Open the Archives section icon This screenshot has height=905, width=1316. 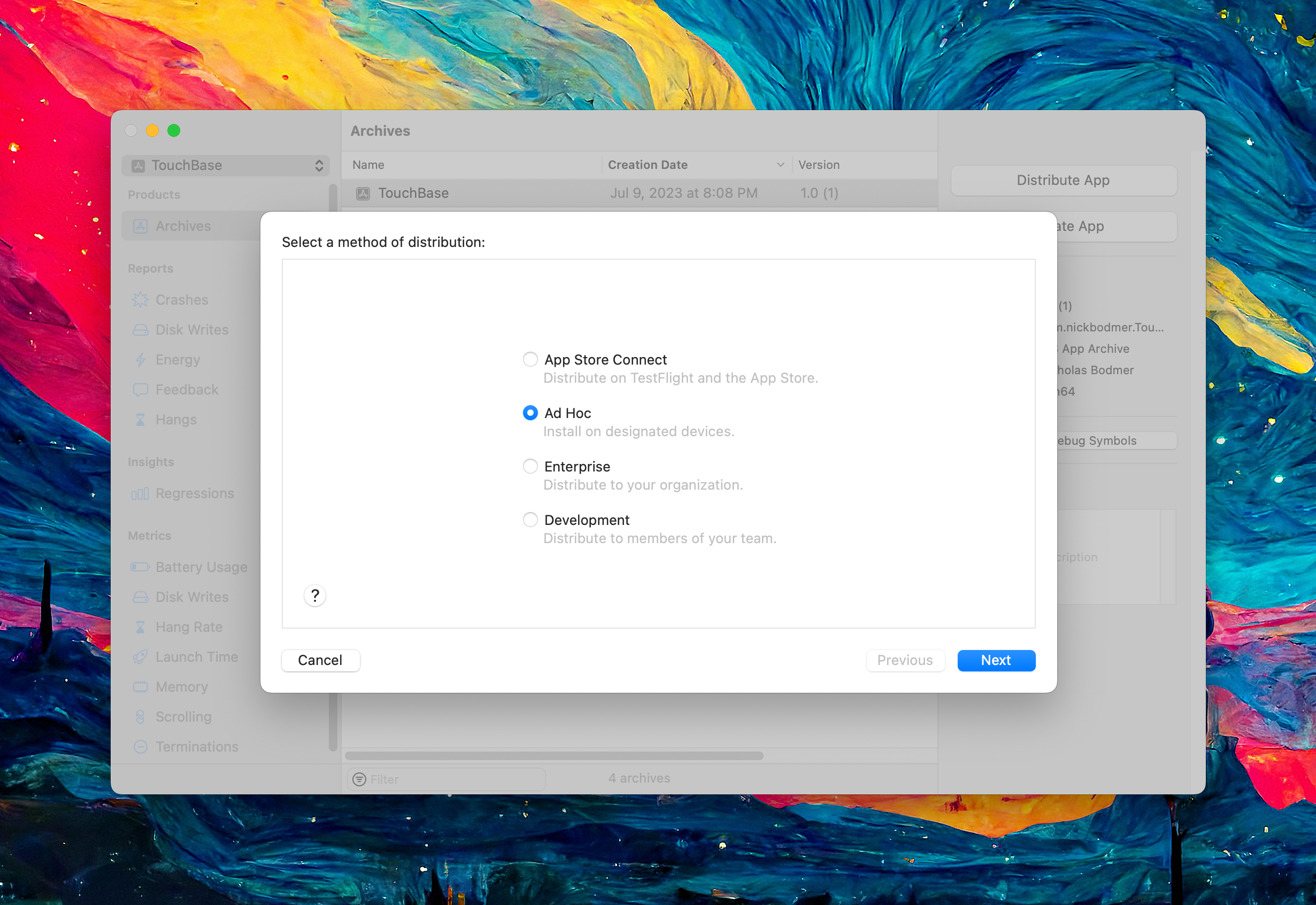tap(140, 225)
